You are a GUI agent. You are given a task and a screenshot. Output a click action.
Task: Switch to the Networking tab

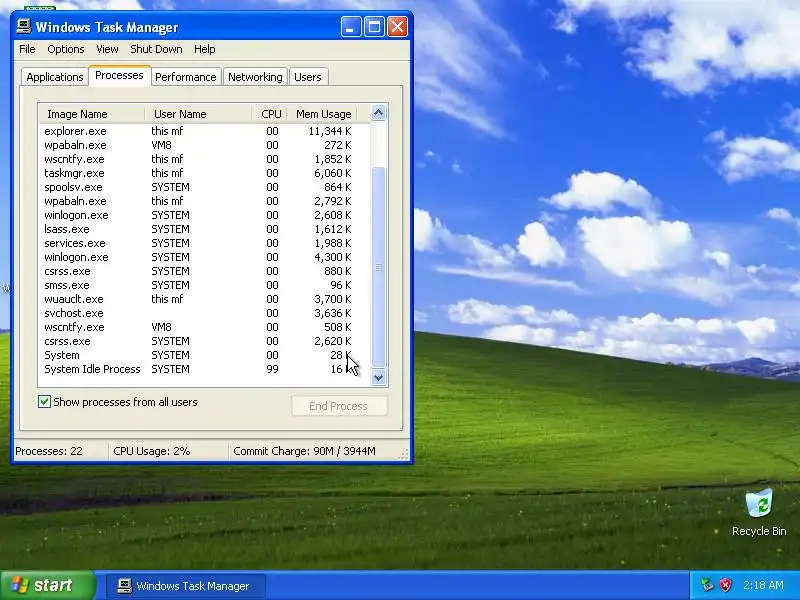[x=255, y=77]
